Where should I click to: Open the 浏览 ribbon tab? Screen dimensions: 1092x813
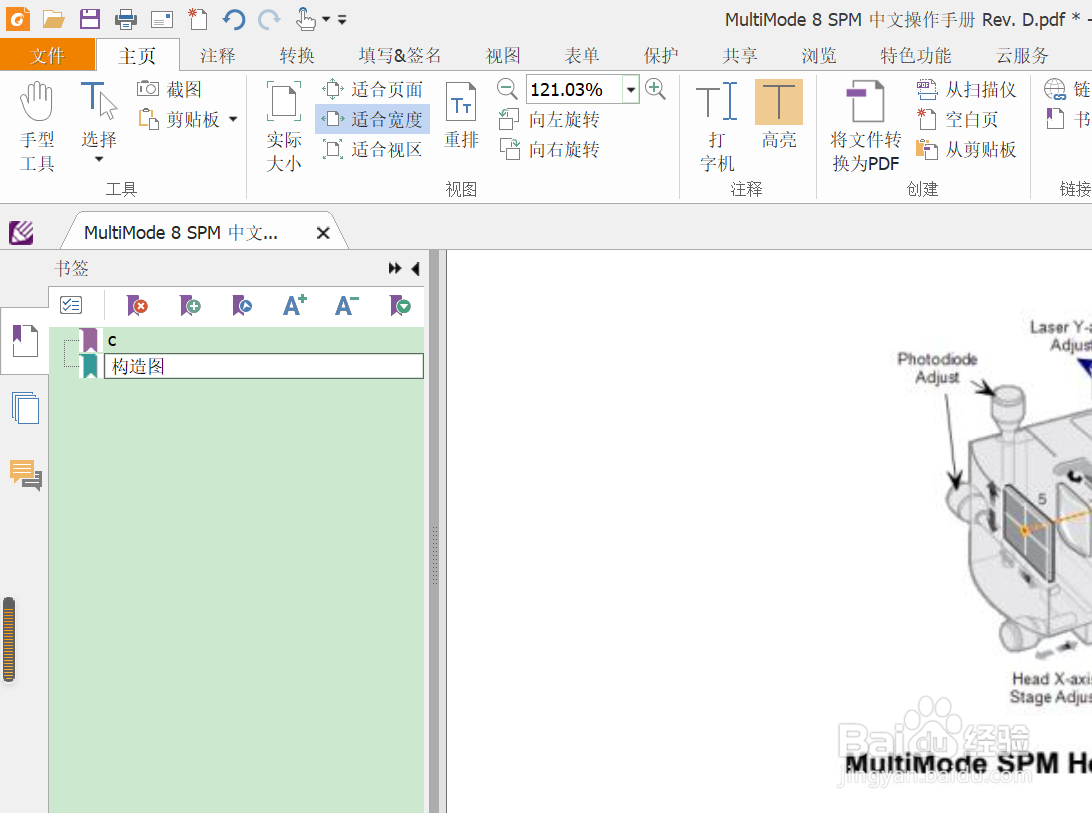coord(819,55)
